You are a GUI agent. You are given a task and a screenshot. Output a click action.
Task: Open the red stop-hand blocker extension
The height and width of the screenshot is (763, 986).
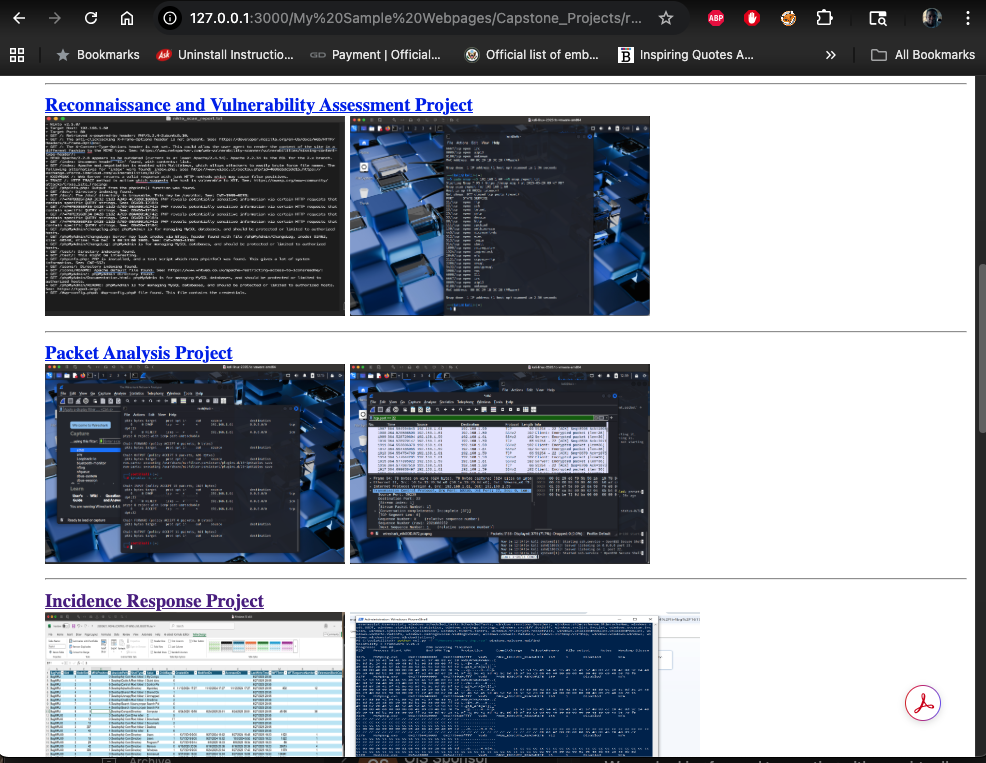[x=752, y=18]
